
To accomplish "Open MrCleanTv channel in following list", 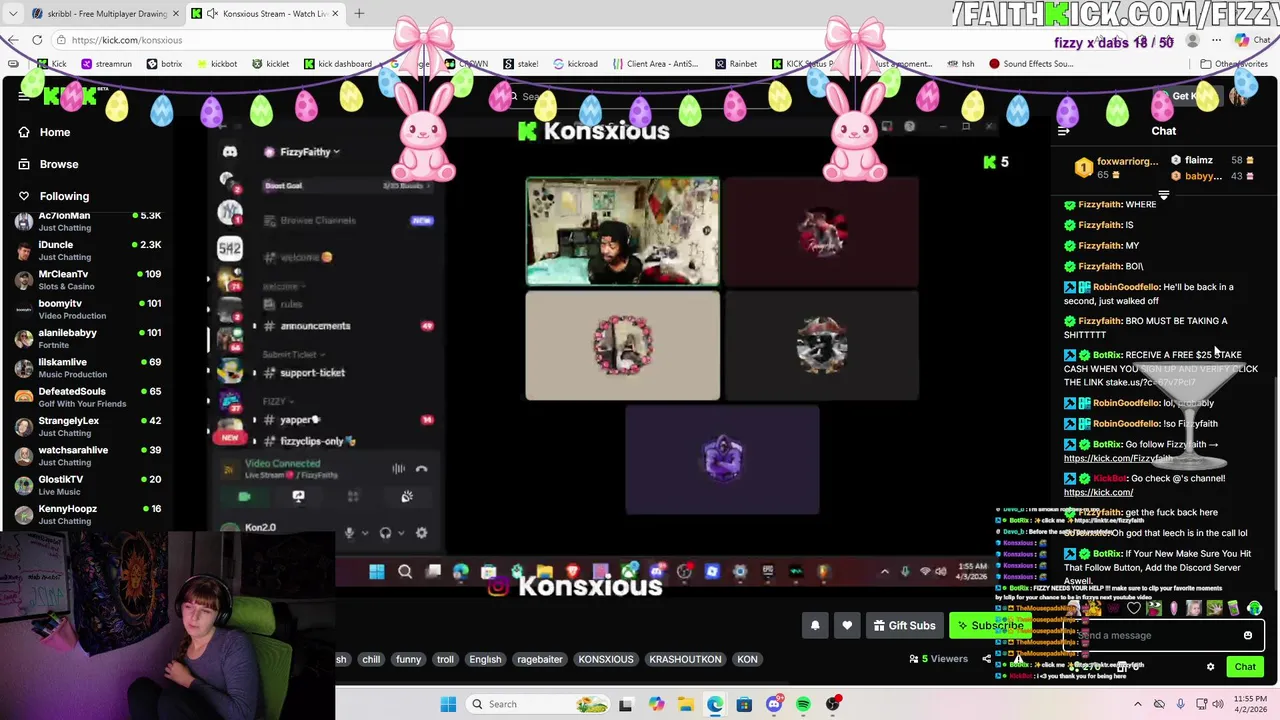I will click(88, 279).
